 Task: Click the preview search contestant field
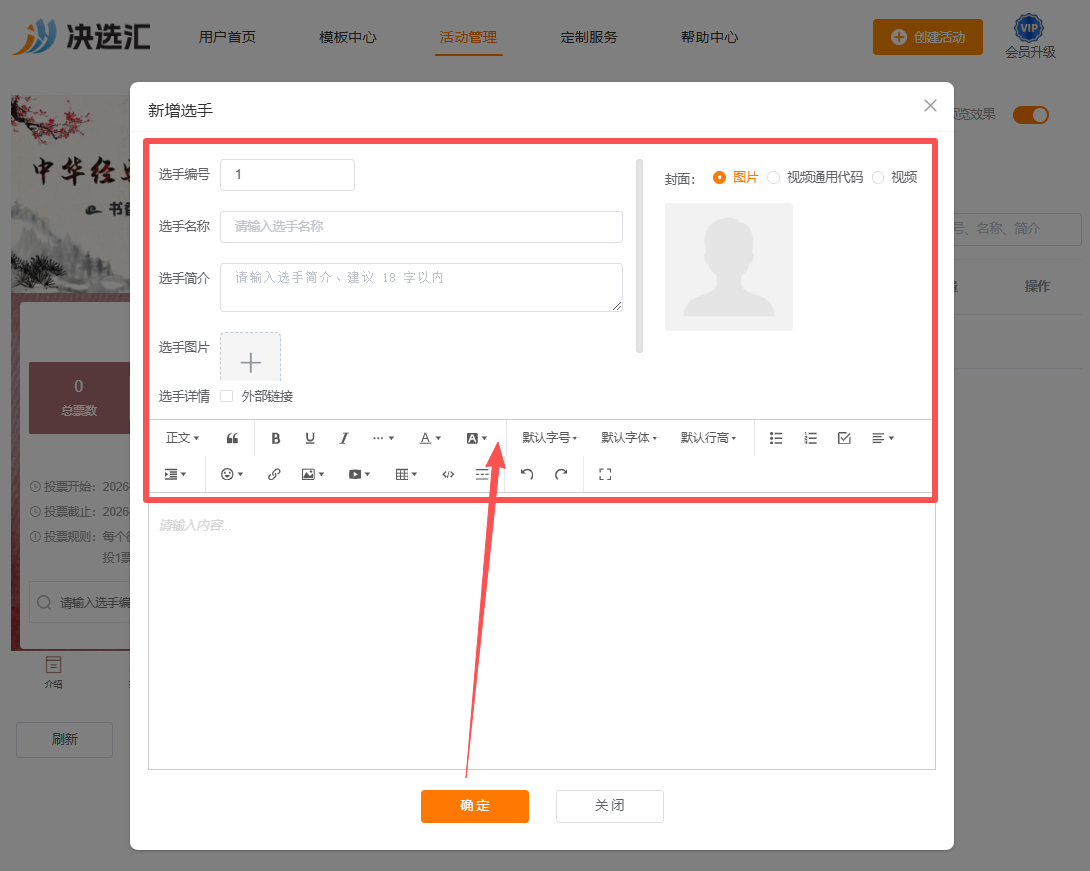(x=80, y=602)
